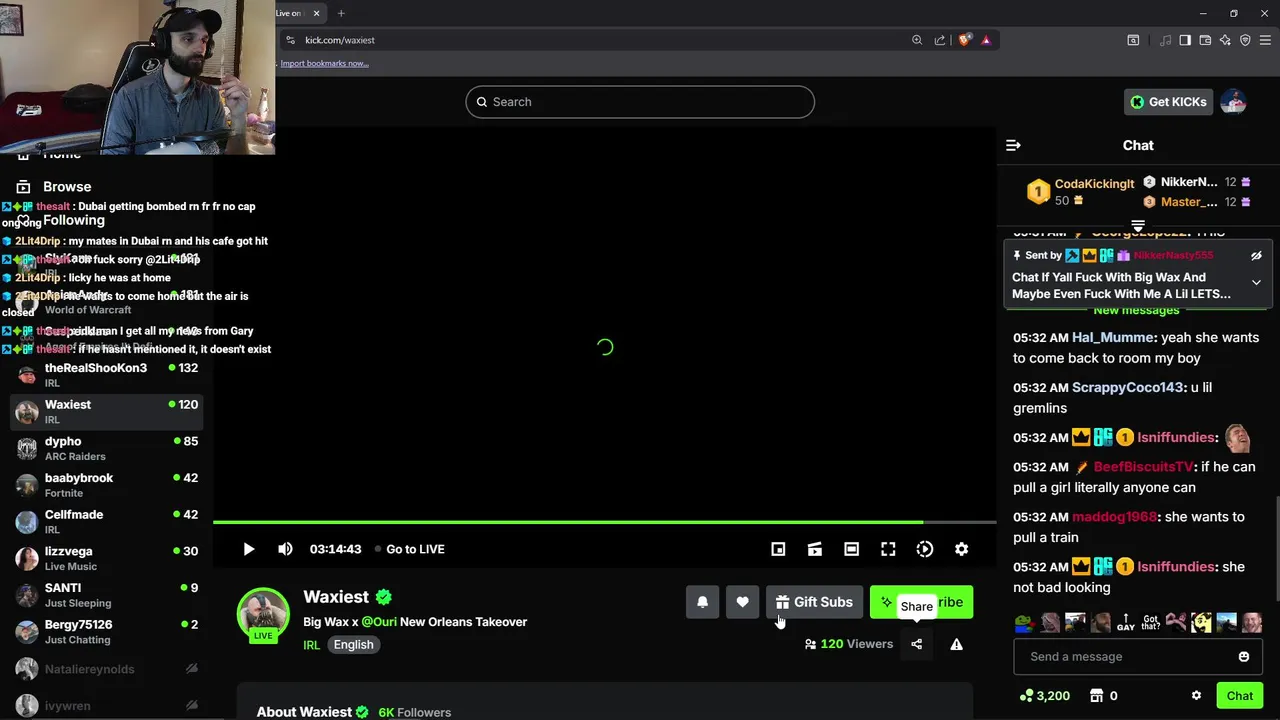The width and height of the screenshot is (1280, 720).
Task: Open new browser tab plus button
Action: (x=341, y=13)
